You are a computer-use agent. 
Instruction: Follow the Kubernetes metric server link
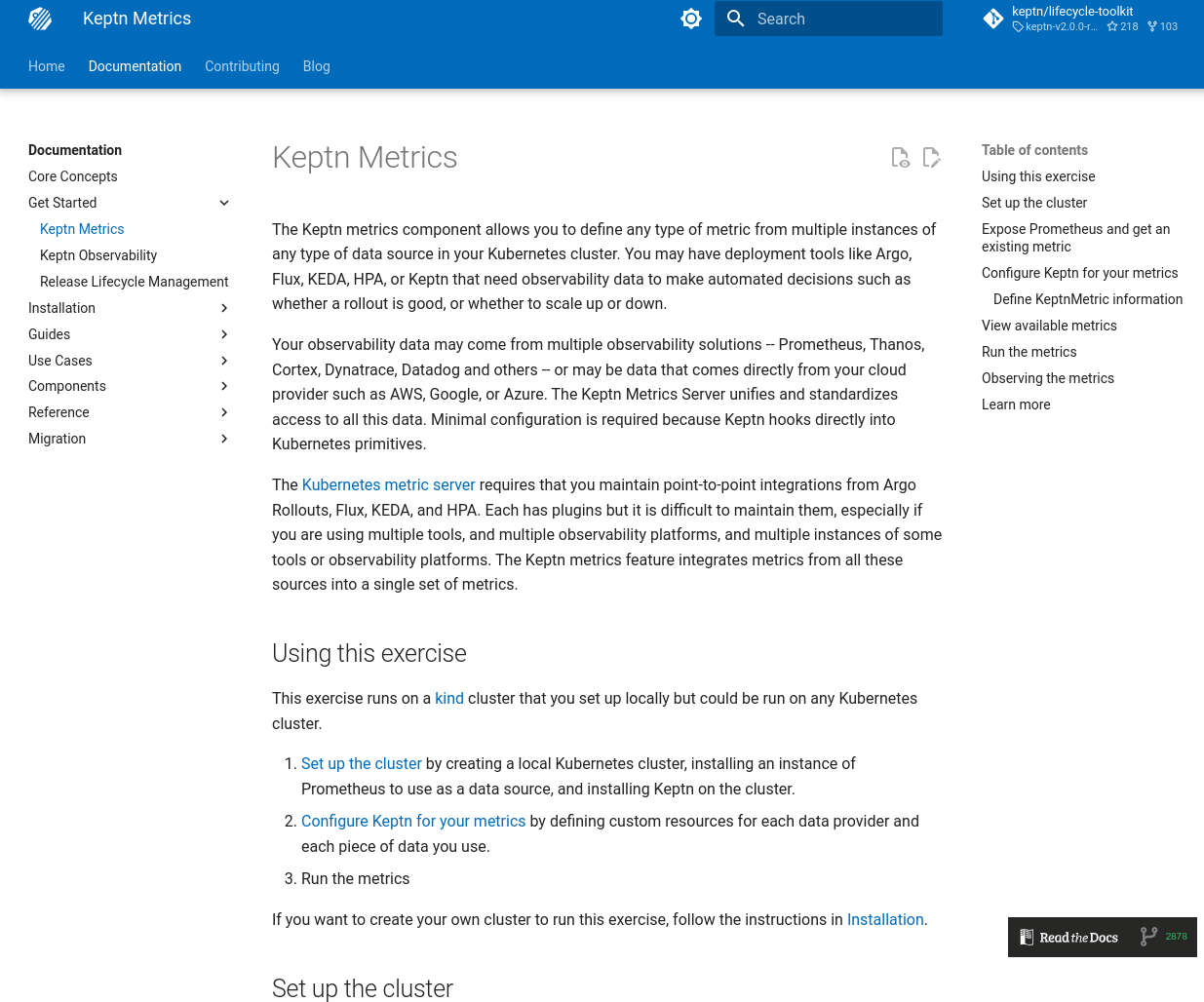pyautogui.click(x=388, y=484)
